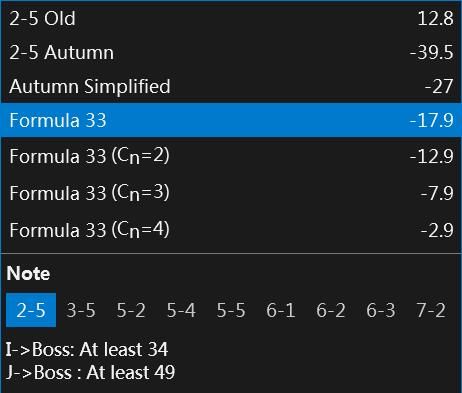
Task: Click the Note section heading
Action: (x=28, y=273)
